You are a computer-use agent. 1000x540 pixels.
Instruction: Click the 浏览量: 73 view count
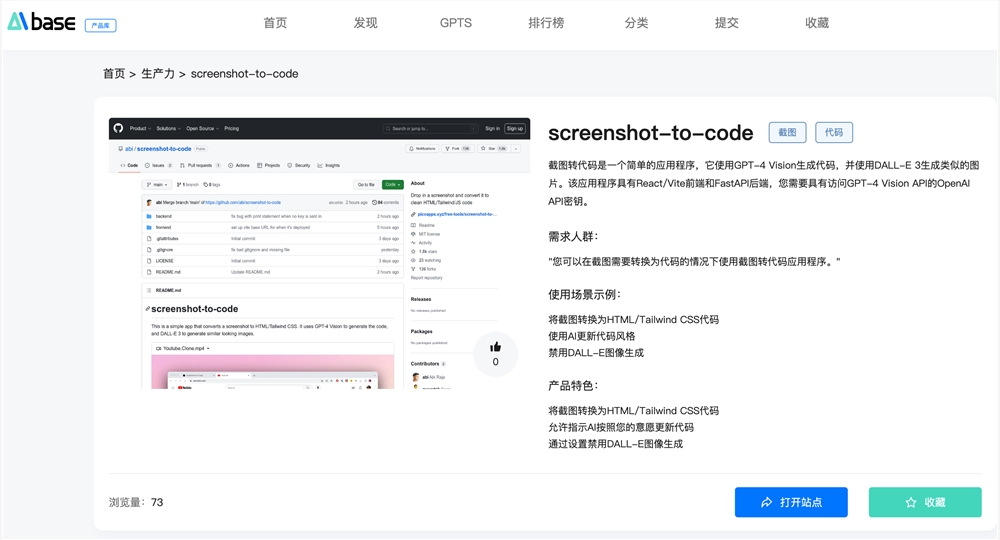[136, 502]
